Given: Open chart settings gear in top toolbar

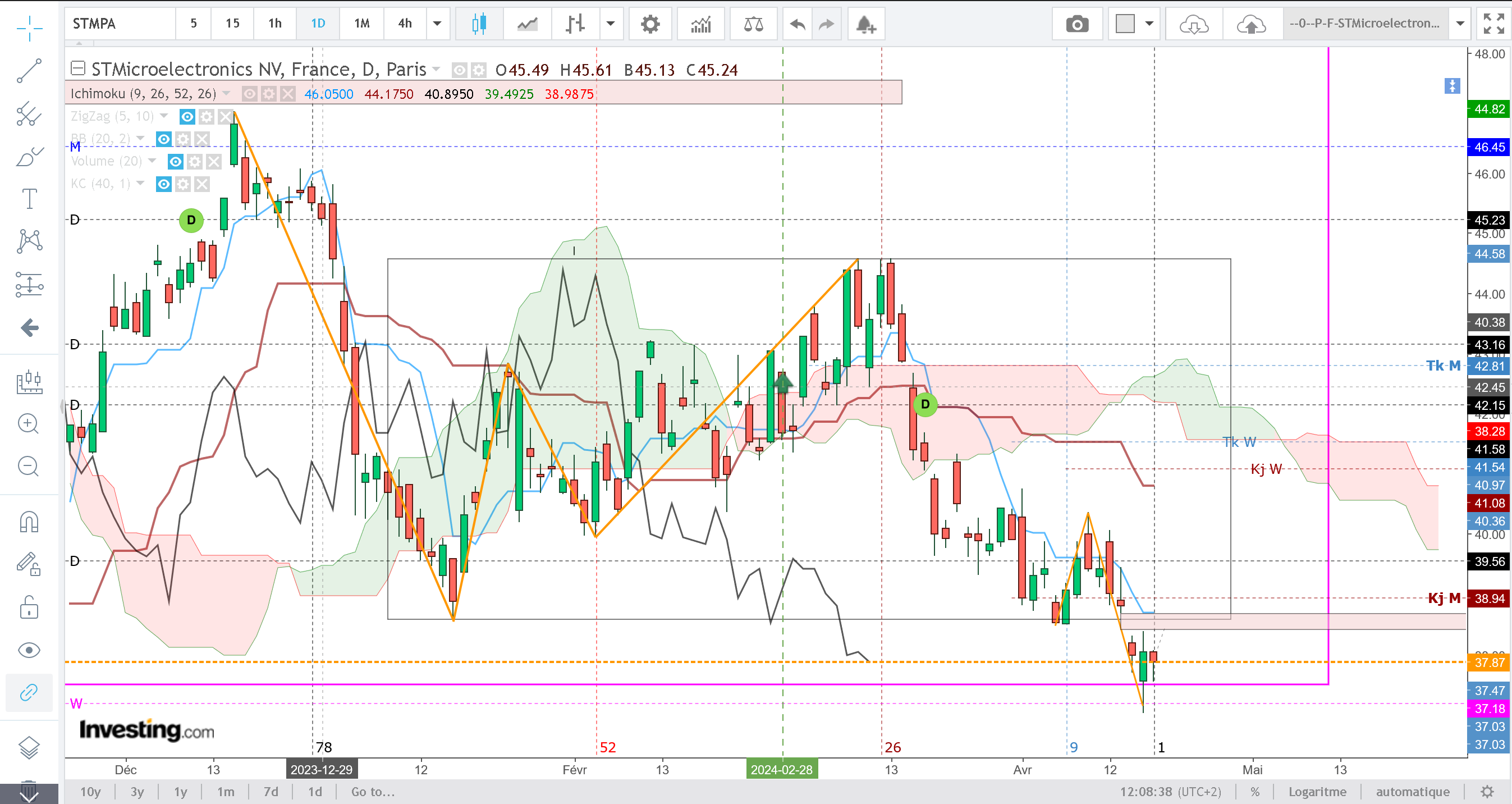Looking at the screenshot, I should point(650,24).
